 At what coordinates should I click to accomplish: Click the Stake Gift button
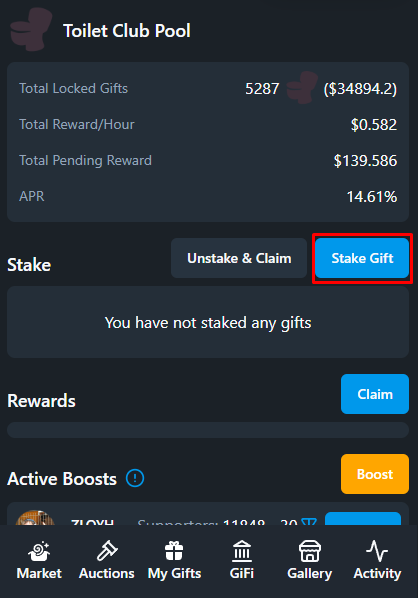click(362, 258)
